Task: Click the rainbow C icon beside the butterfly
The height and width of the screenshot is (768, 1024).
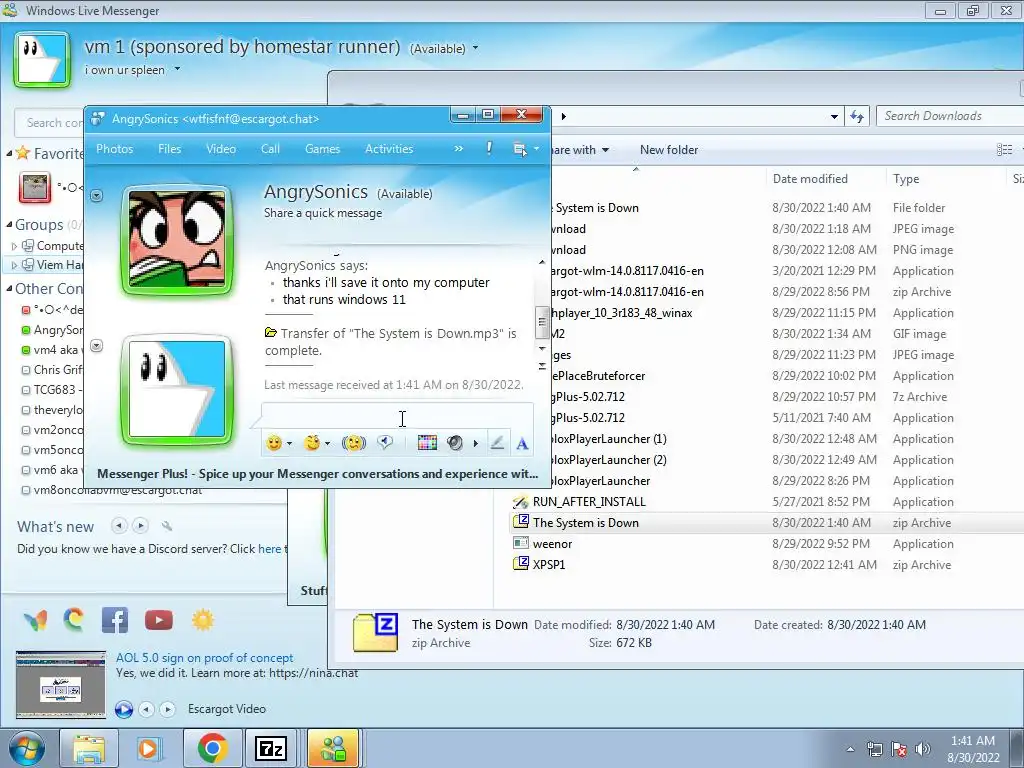Action: tap(74, 618)
